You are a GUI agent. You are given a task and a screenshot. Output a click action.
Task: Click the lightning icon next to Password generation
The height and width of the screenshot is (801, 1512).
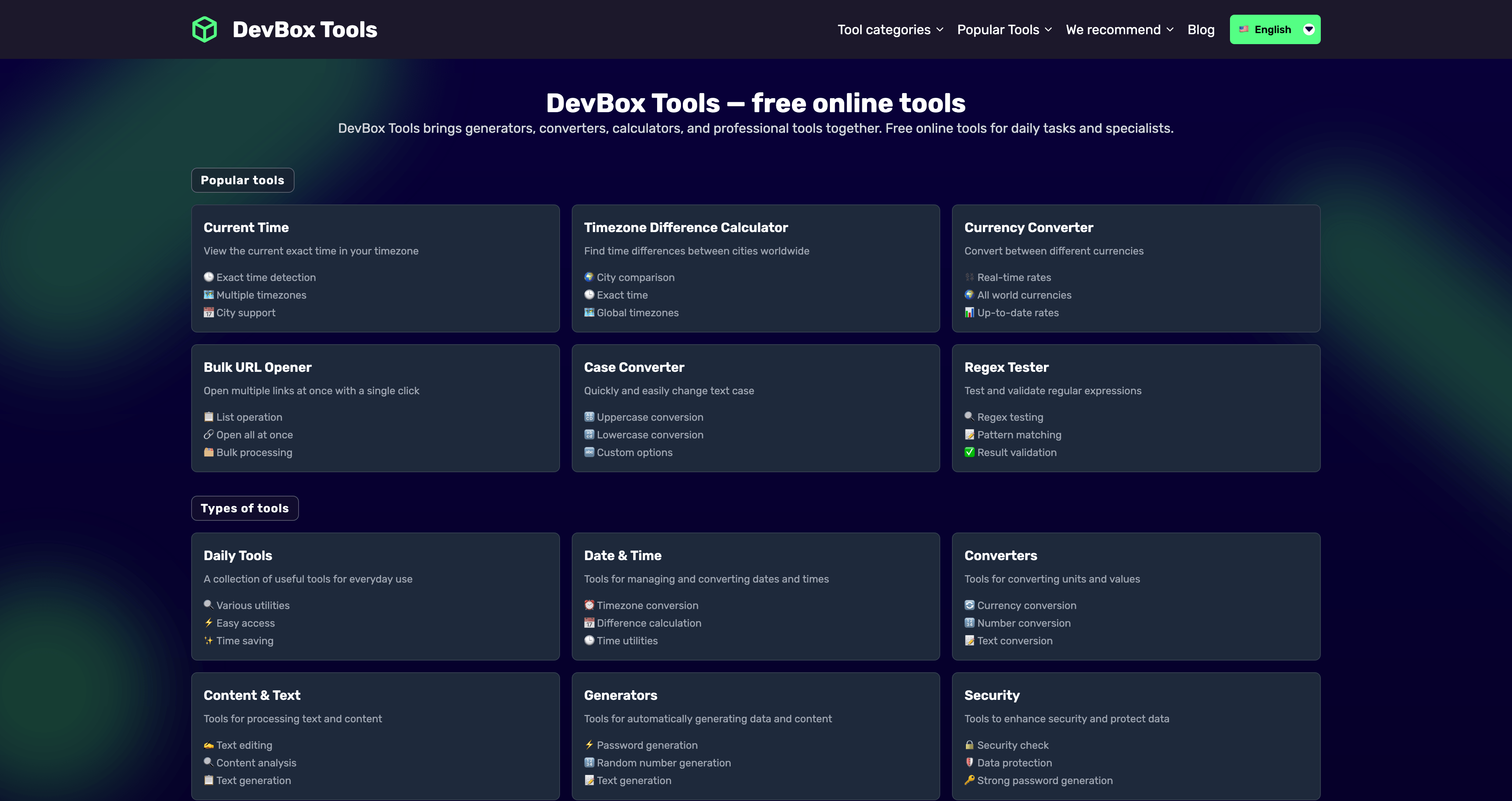pyautogui.click(x=589, y=745)
